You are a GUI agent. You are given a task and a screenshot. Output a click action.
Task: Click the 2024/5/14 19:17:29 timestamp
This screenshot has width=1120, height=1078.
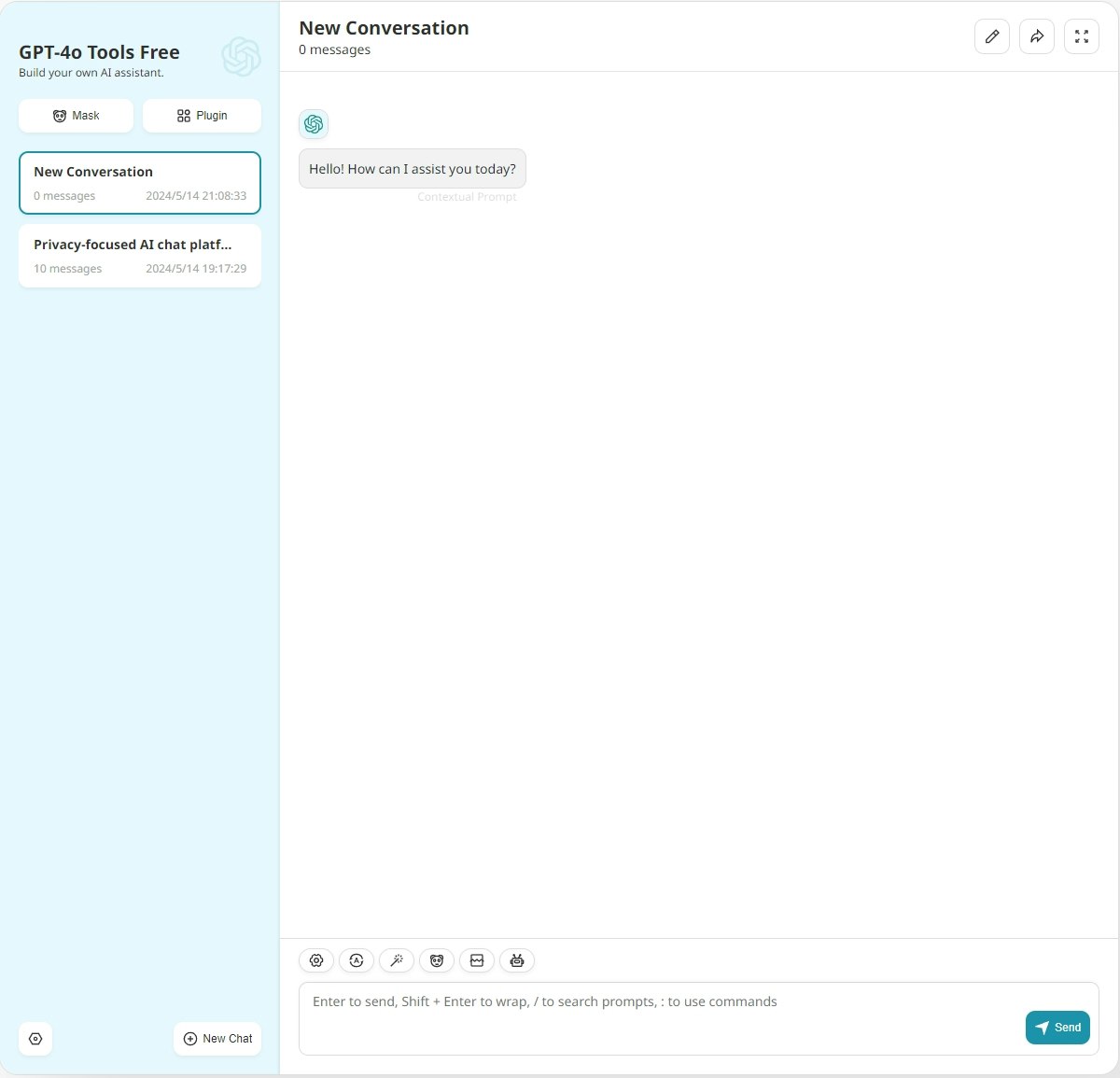point(196,269)
